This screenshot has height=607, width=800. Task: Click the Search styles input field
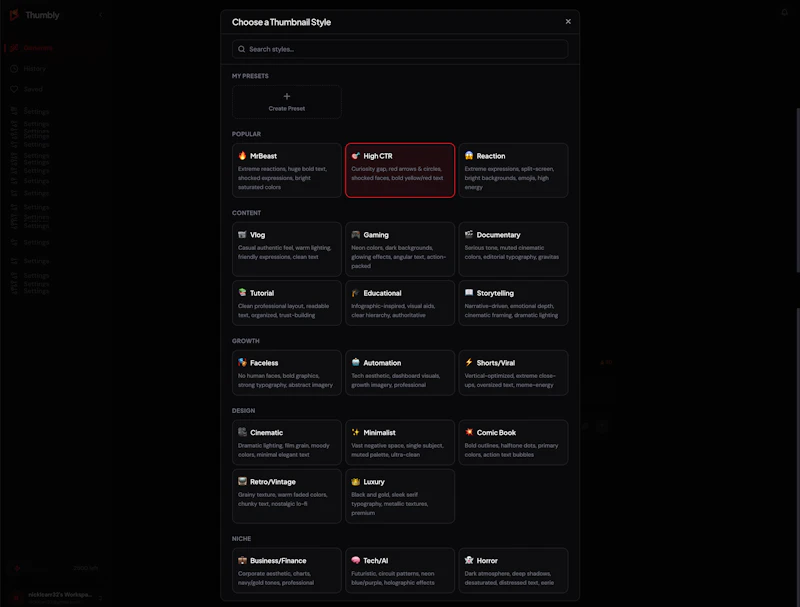[x=400, y=49]
